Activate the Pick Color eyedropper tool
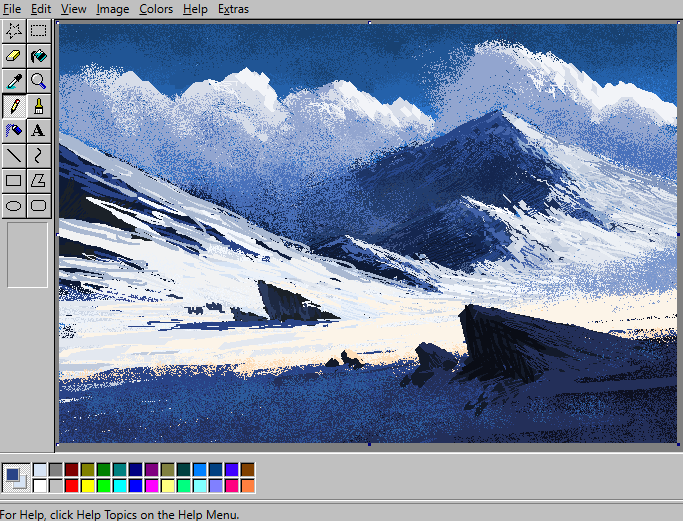 tap(14, 81)
